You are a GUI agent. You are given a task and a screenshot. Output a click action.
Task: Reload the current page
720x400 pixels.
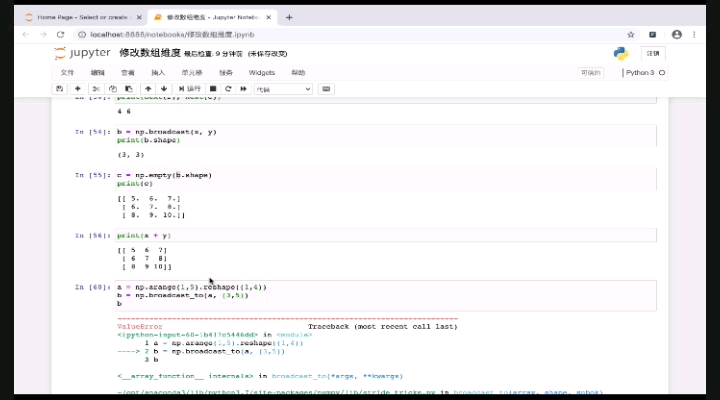[61, 34]
